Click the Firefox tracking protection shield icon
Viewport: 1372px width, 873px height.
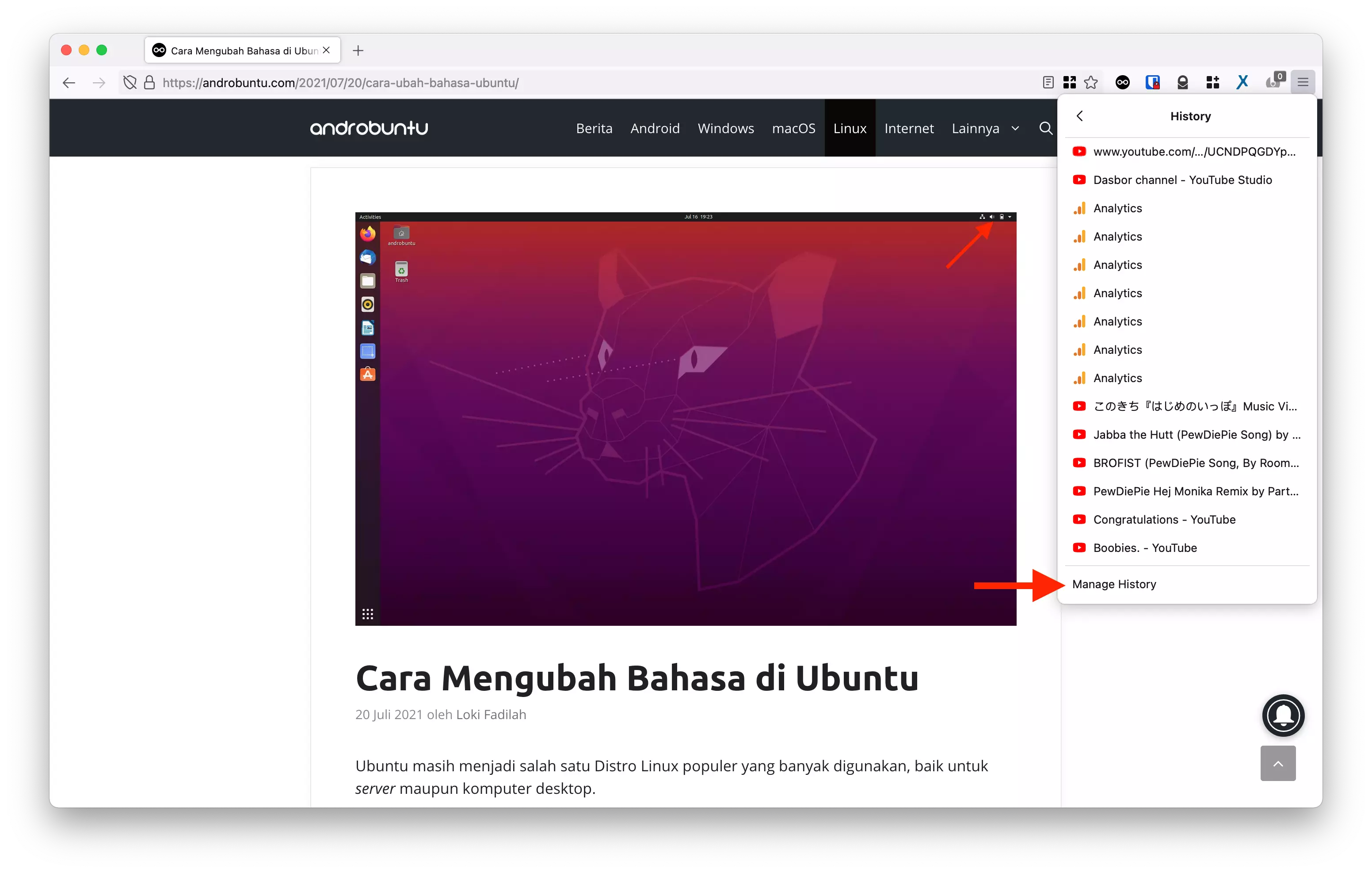[x=131, y=82]
